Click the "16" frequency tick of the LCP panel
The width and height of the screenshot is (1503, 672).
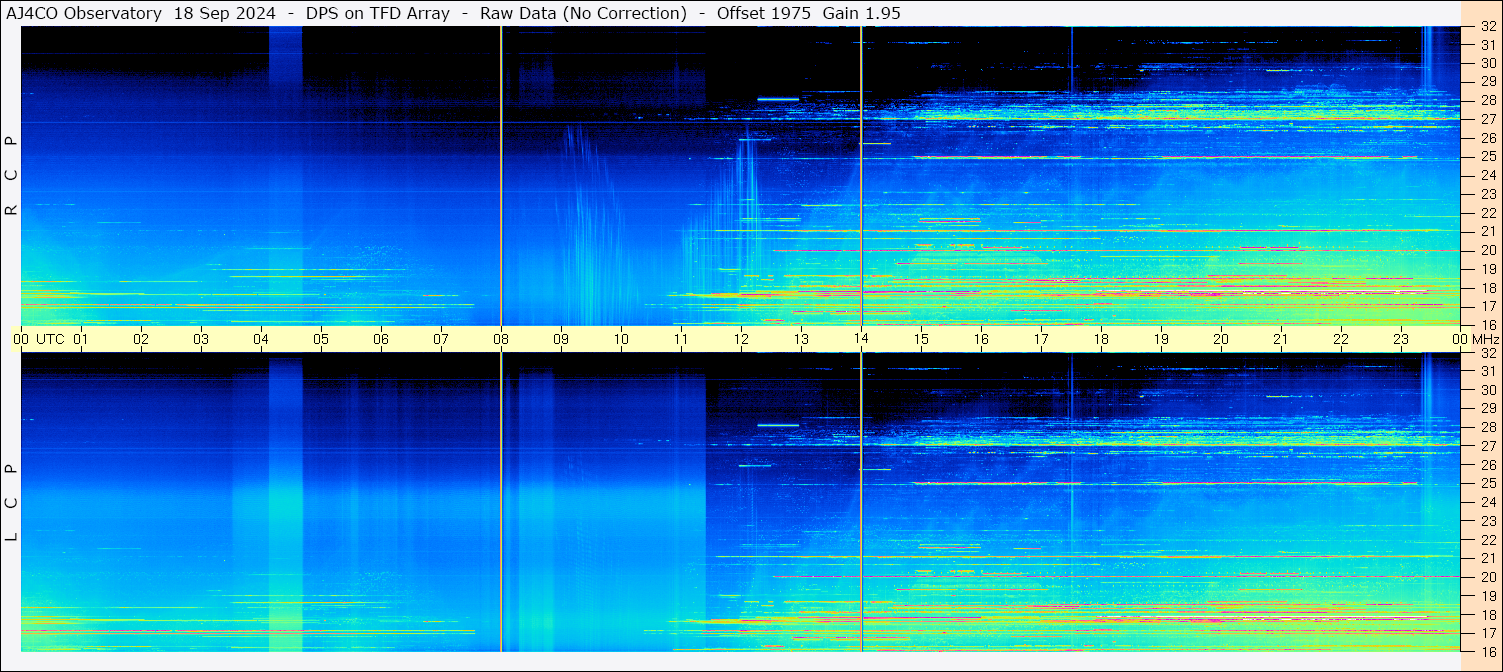1488,651
